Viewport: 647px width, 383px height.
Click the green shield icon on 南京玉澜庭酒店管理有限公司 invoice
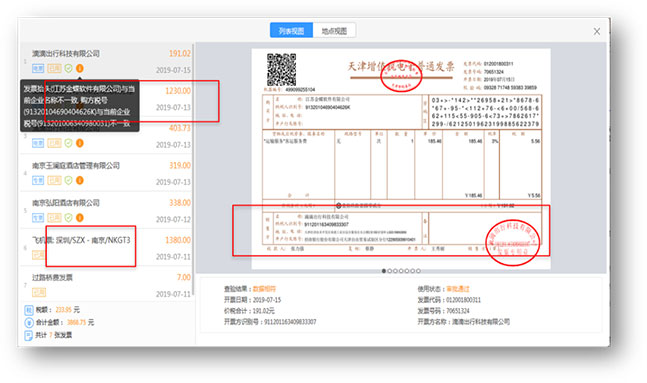(x=68, y=180)
